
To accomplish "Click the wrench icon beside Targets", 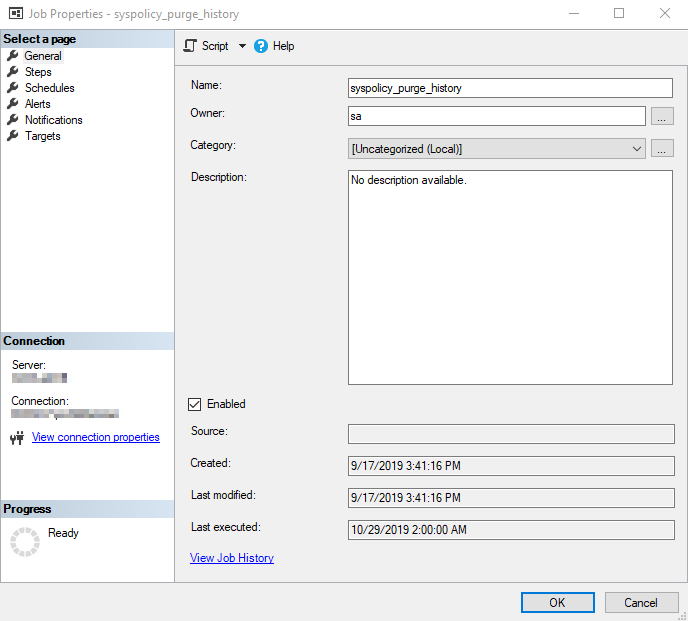I will 13,136.
